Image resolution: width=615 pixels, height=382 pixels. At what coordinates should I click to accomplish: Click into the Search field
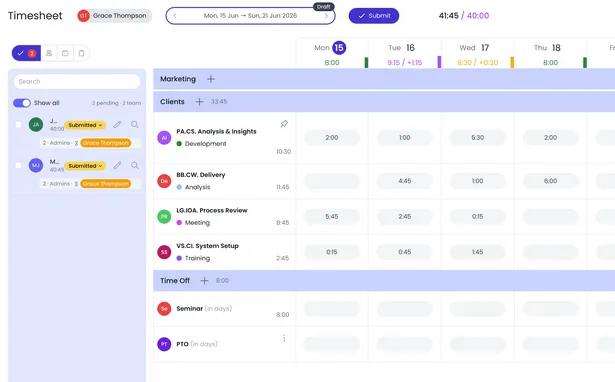point(77,82)
